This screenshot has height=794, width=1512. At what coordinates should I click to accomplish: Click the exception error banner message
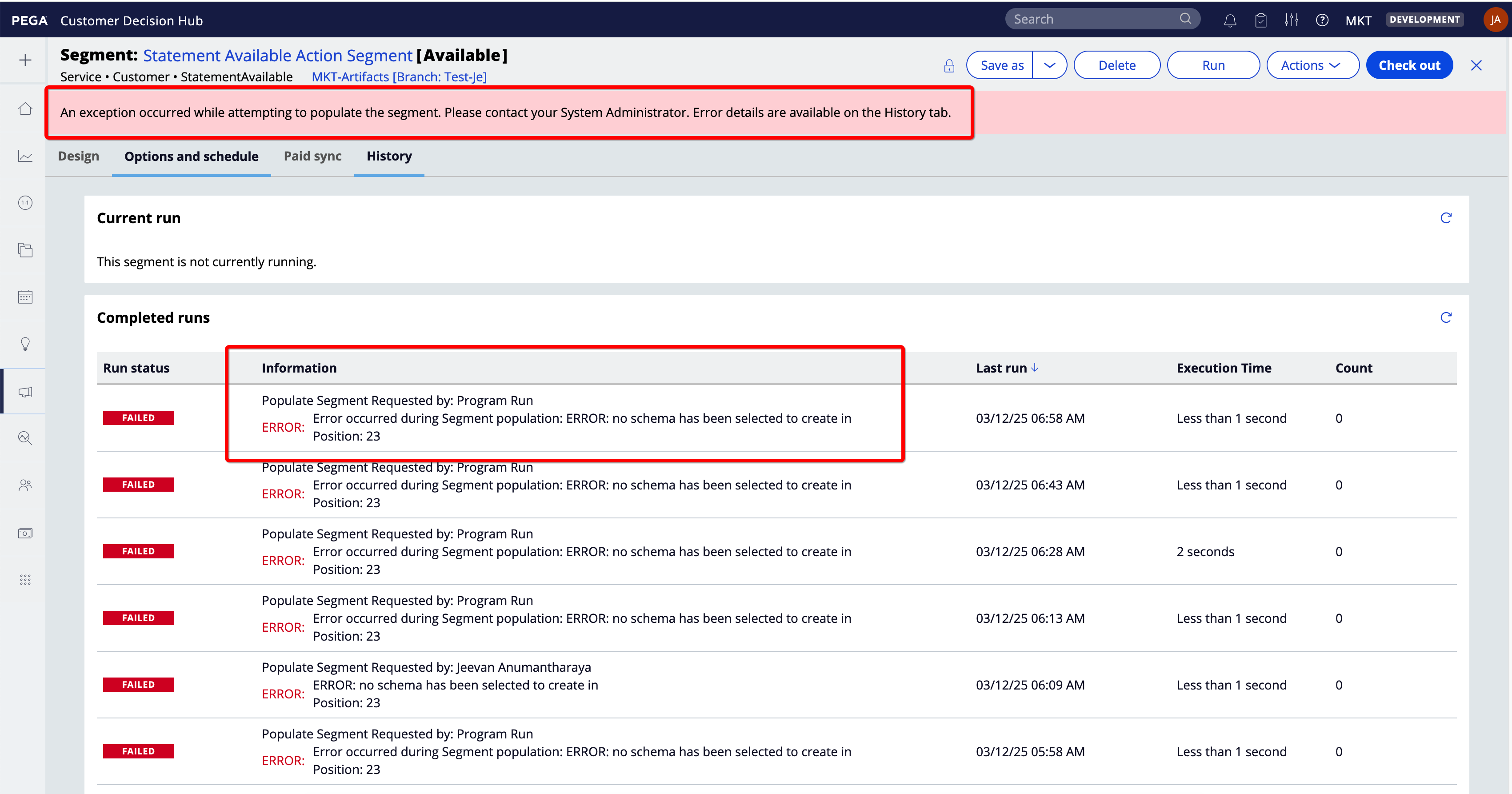click(505, 112)
